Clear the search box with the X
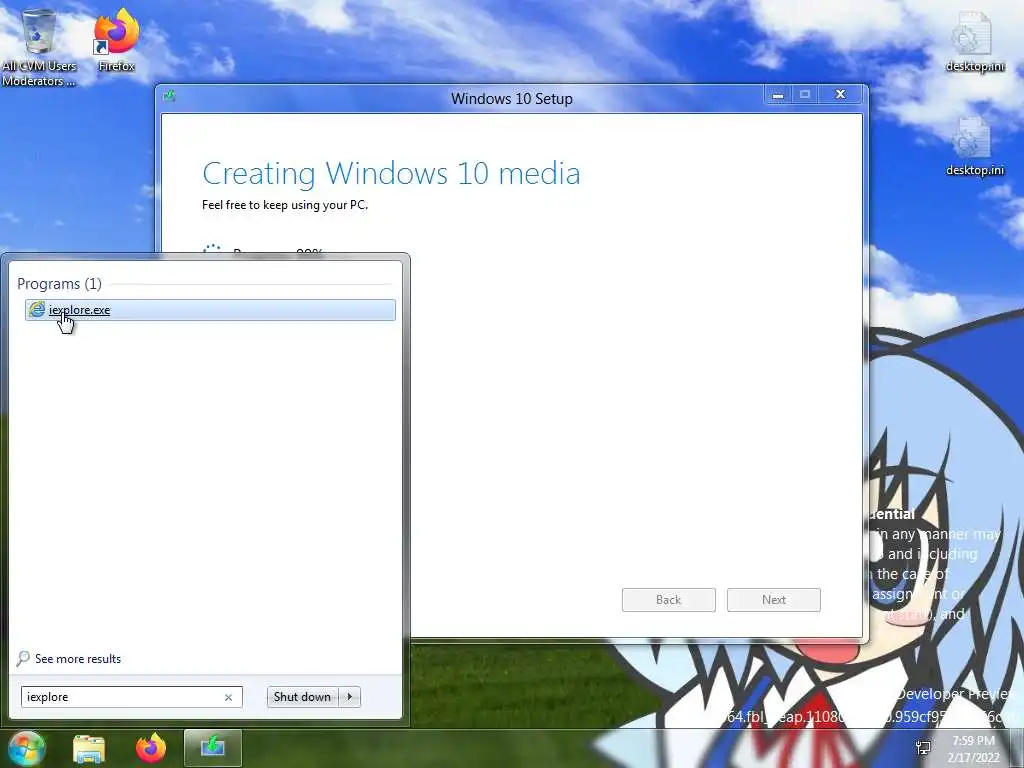This screenshot has height=768, width=1024. (x=229, y=697)
